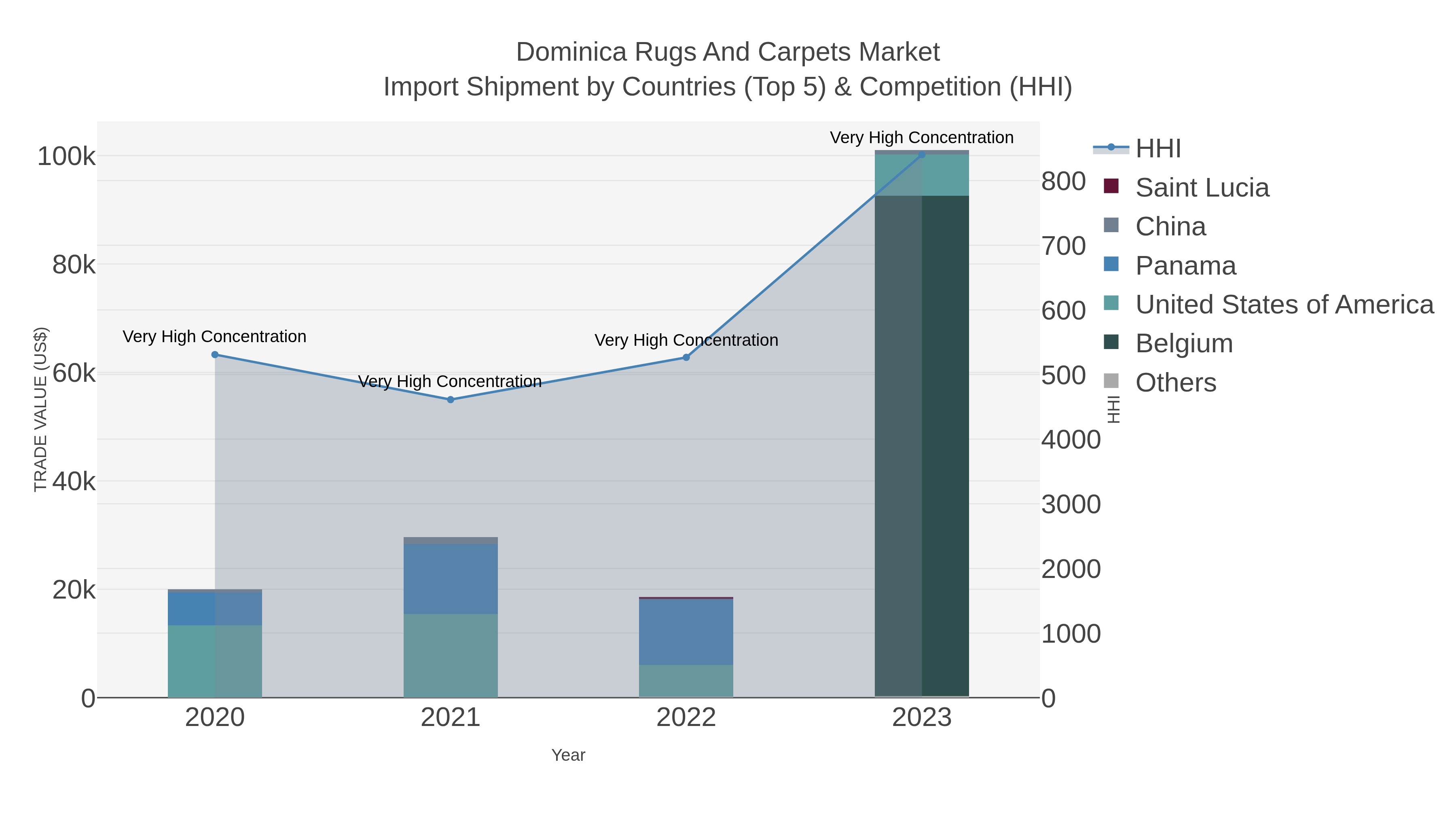This screenshot has width=1456, height=819.
Task: Click the 1000 HHI axis tick label
Action: (x=1071, y=634)
